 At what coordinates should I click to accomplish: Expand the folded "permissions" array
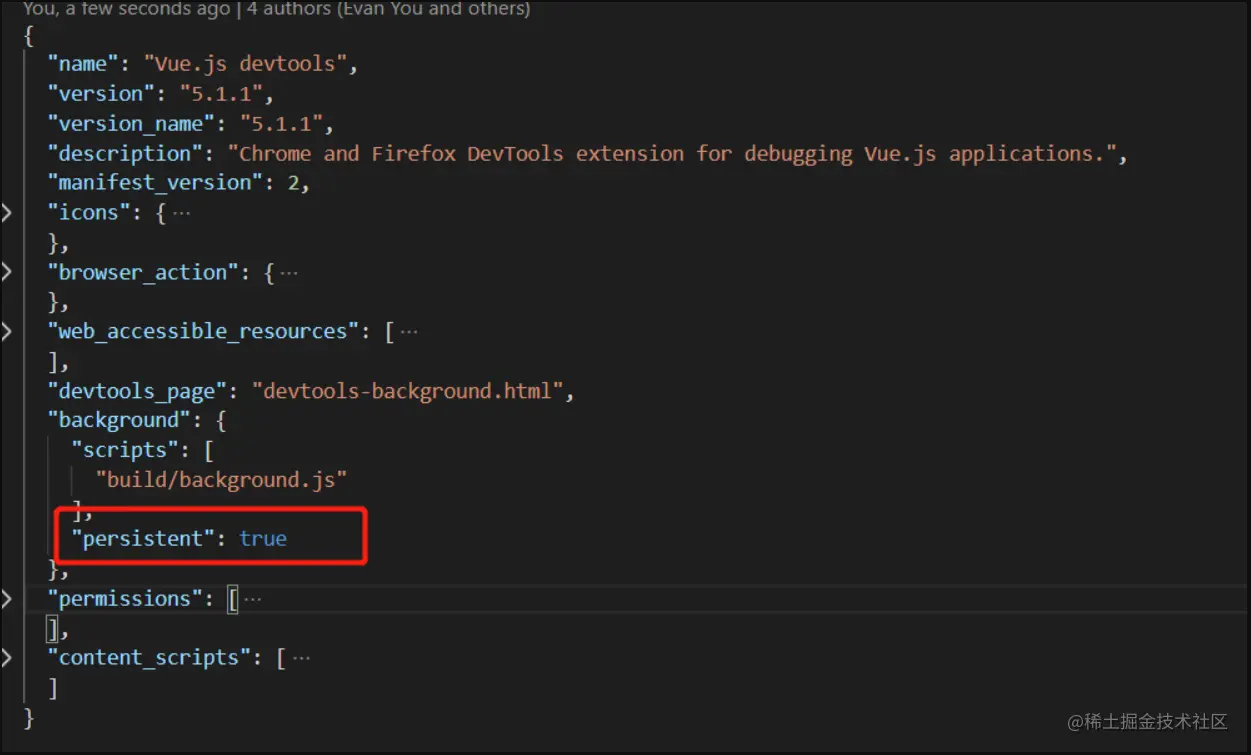pos(7,599)
